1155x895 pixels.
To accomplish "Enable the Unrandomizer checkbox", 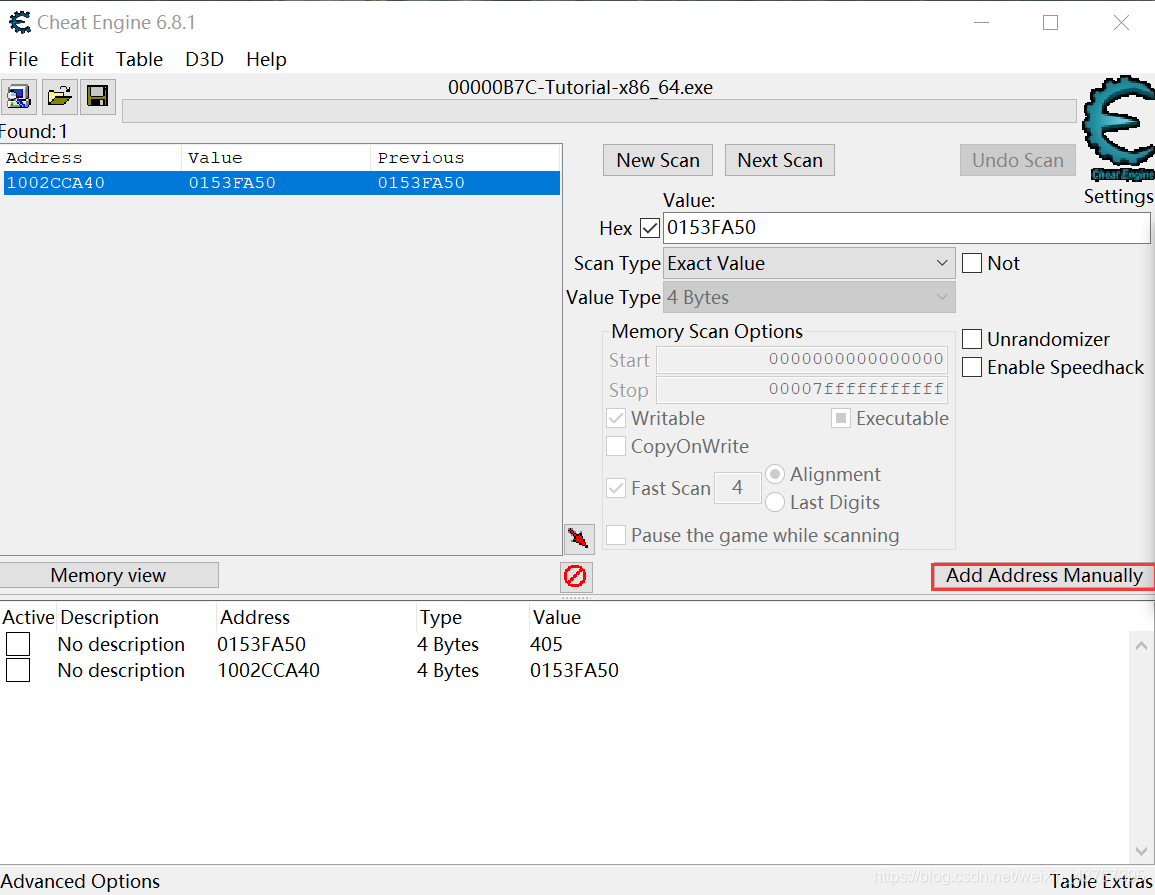I will point(972,339).
